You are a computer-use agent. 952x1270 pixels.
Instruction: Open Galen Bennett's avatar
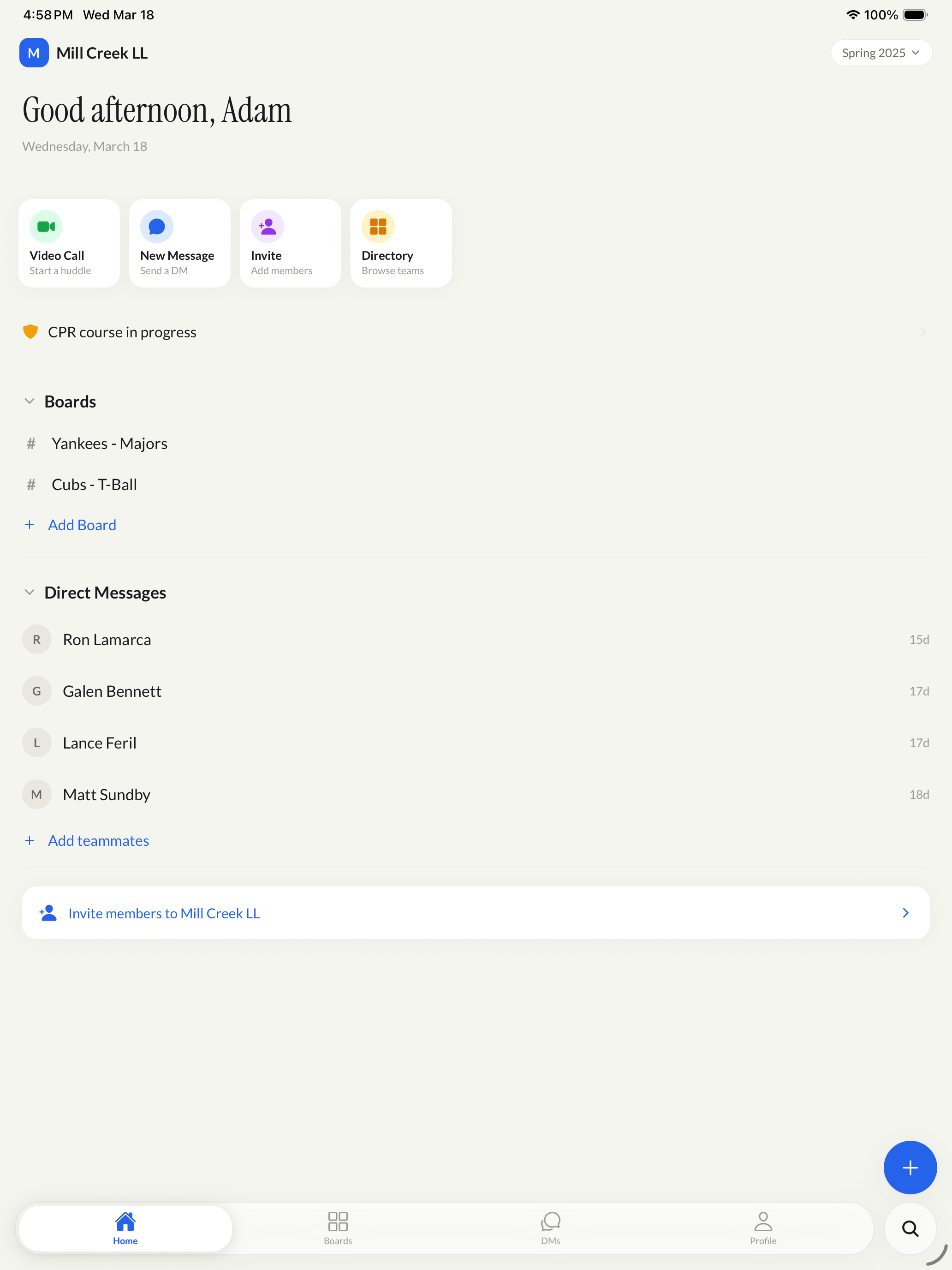point(37,691)
